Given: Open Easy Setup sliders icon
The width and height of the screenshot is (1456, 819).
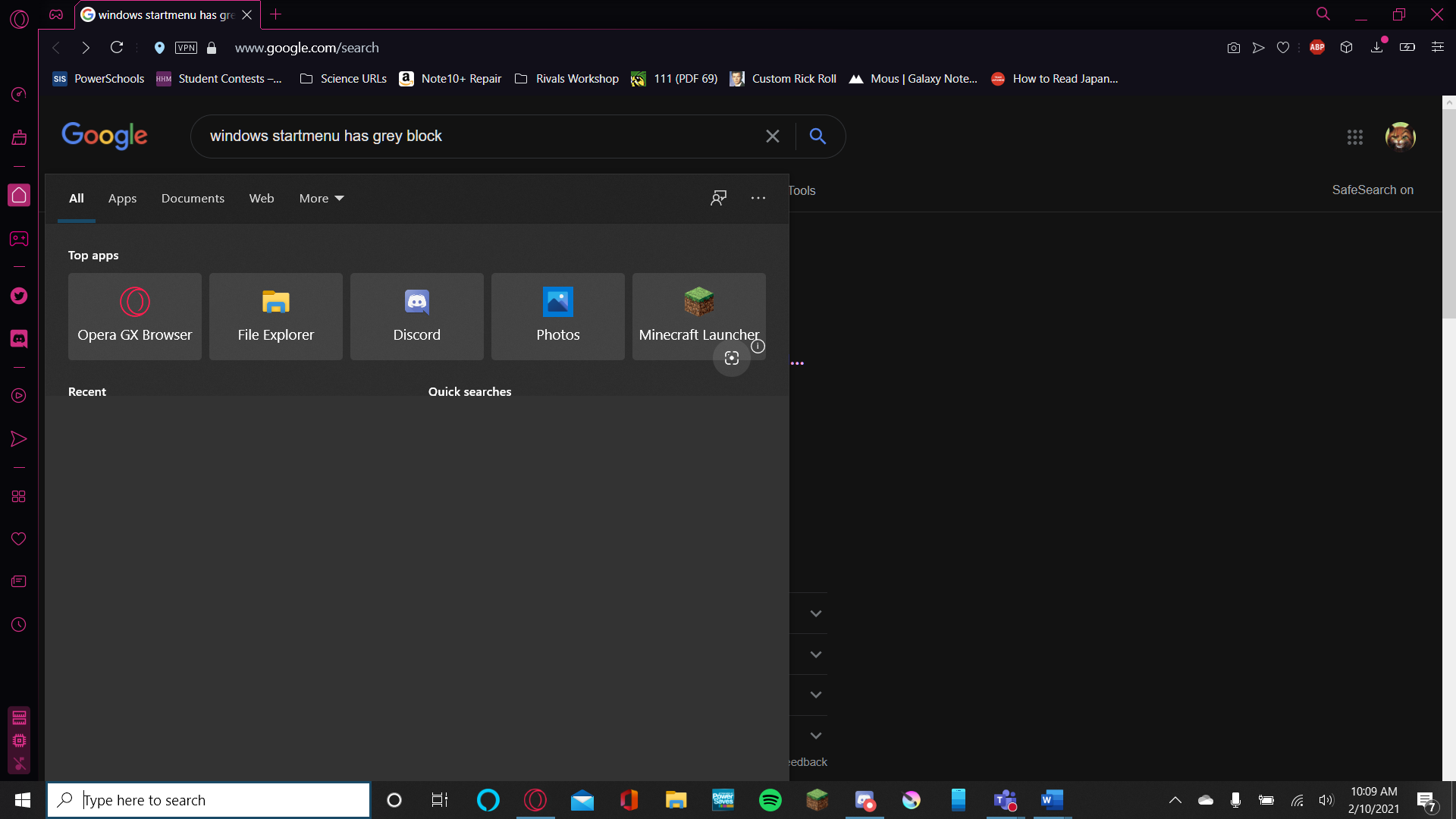Looking at the screenshot, I should pyautogui.click(x=1437, y=47).
